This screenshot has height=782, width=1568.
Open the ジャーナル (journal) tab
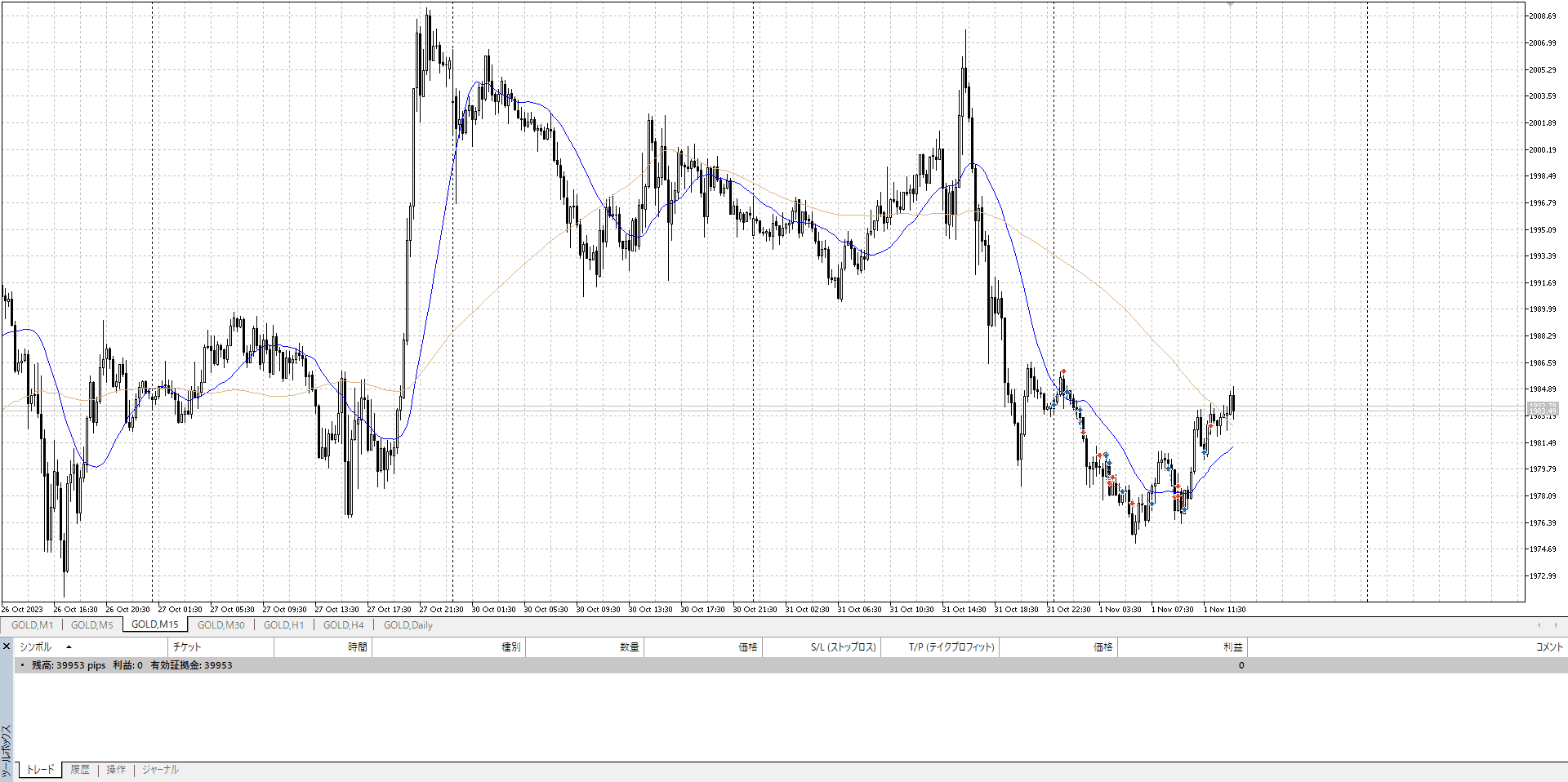pos(160,770)
